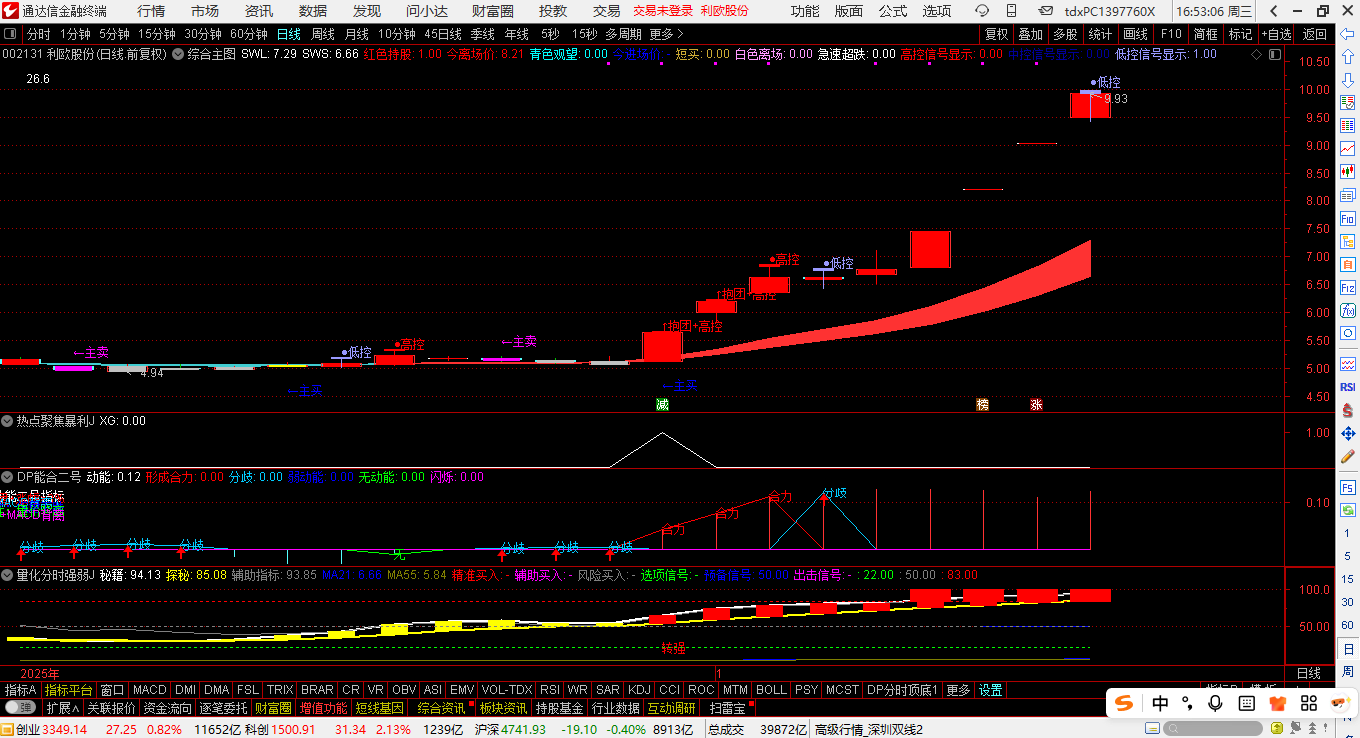Select the KDJ indicator tab
Viewport: 1360px width, 738px height.
pyautogui.click(x=639, y=690)
